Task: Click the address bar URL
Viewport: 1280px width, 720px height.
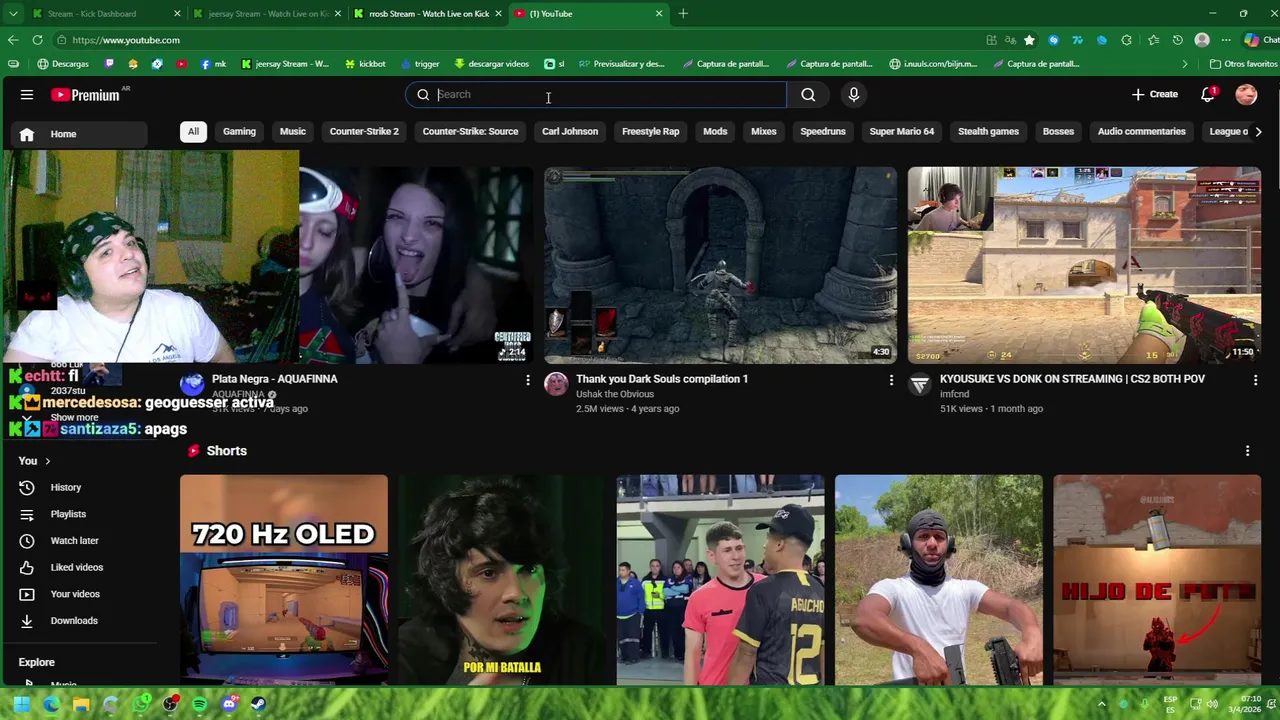Action: tap(126, 40)
